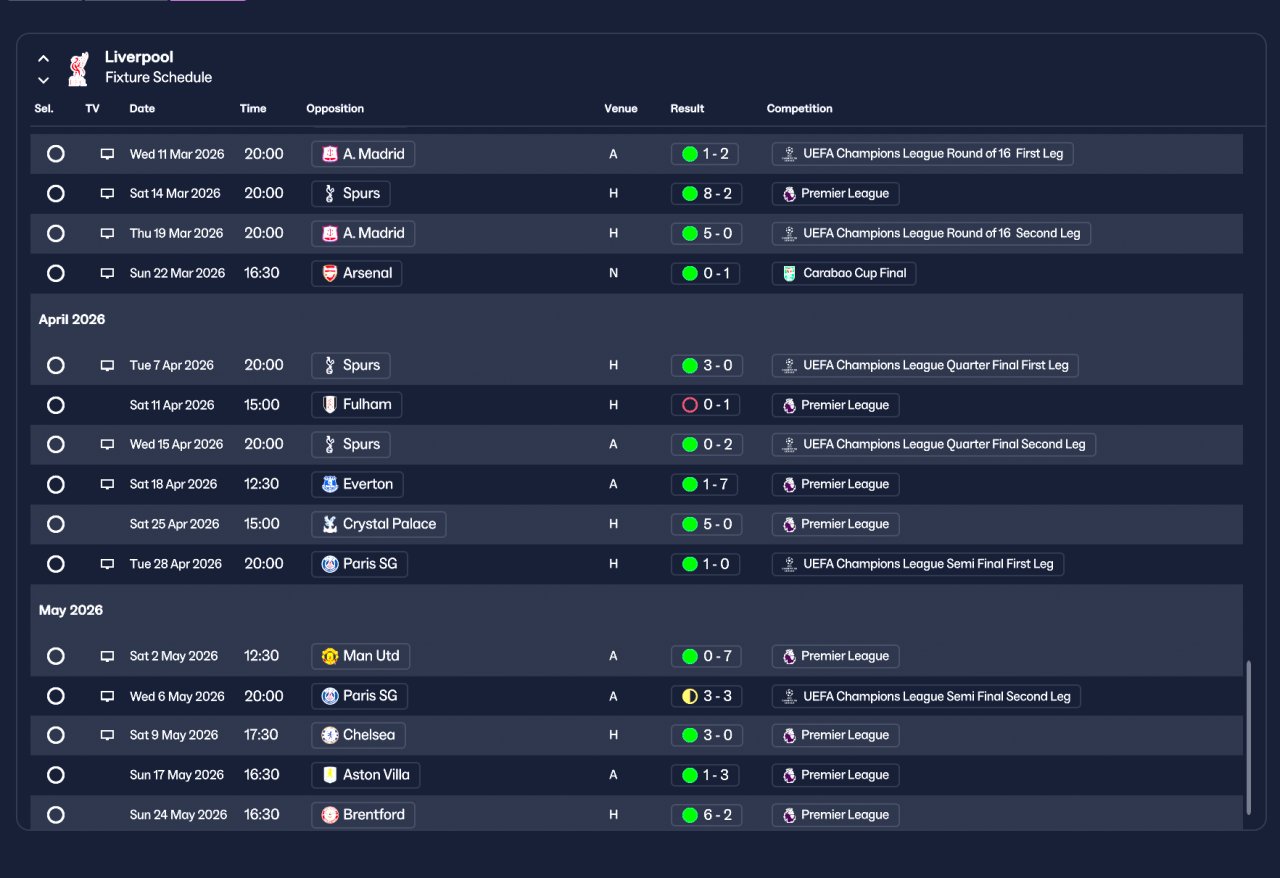1280x878 pixels.
Task: Click the fixture list vertical scrollbar
Action: (1248, 738)
